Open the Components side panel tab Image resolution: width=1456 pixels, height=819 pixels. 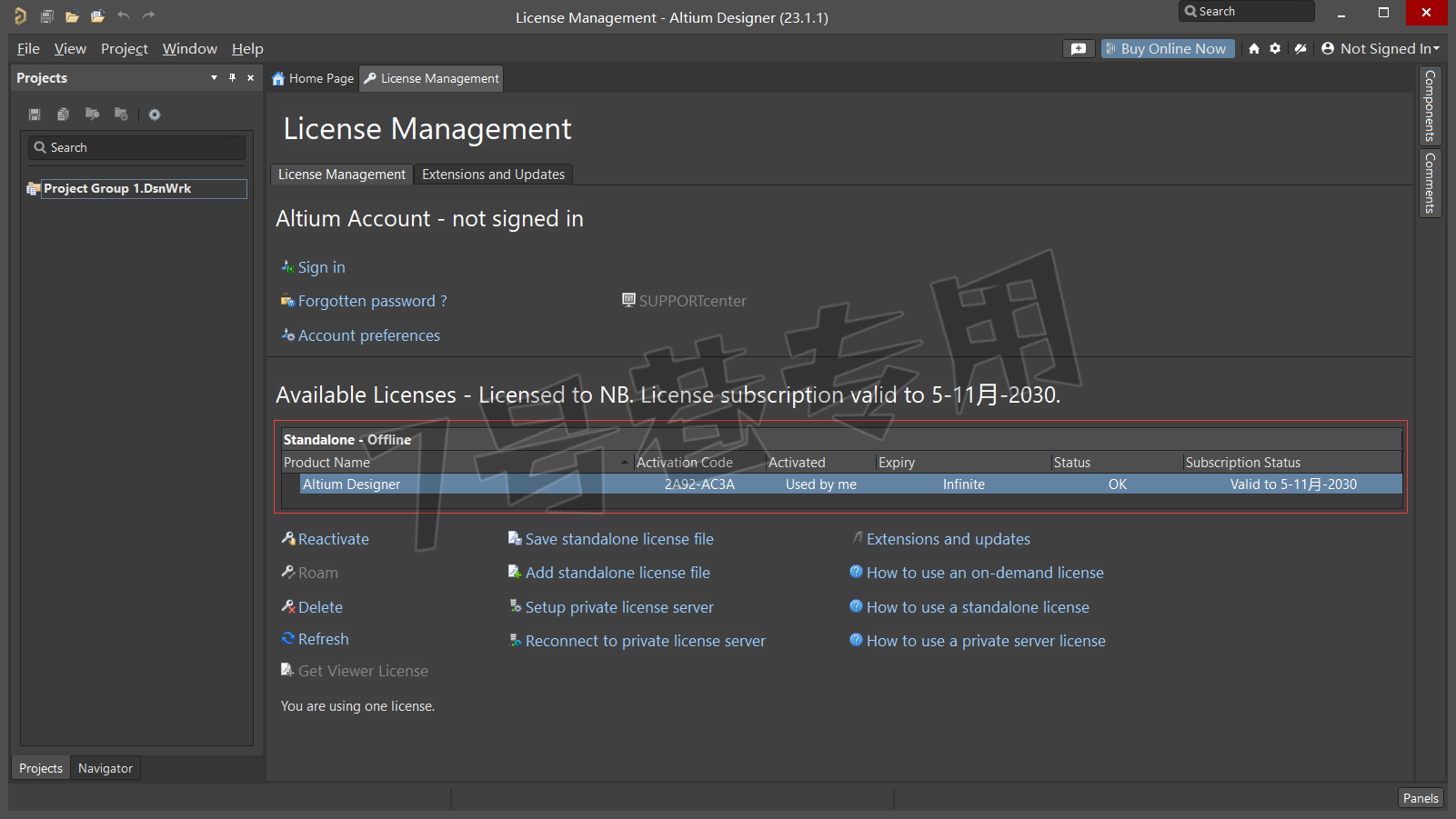(1430, 105)
